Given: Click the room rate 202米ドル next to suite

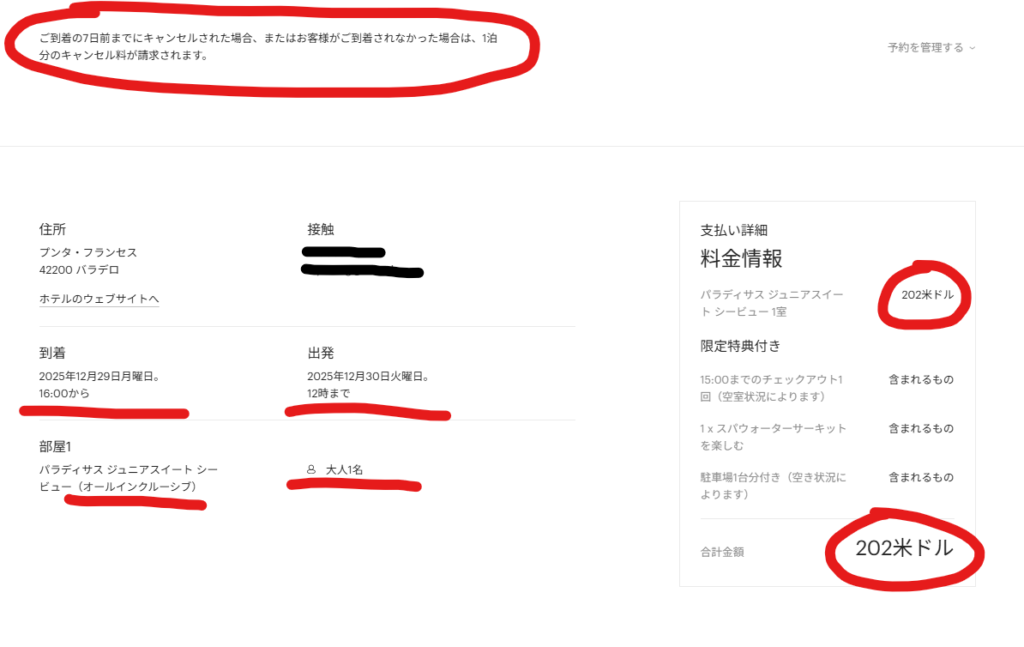Looking at the screenshot, I should (927, 295).
